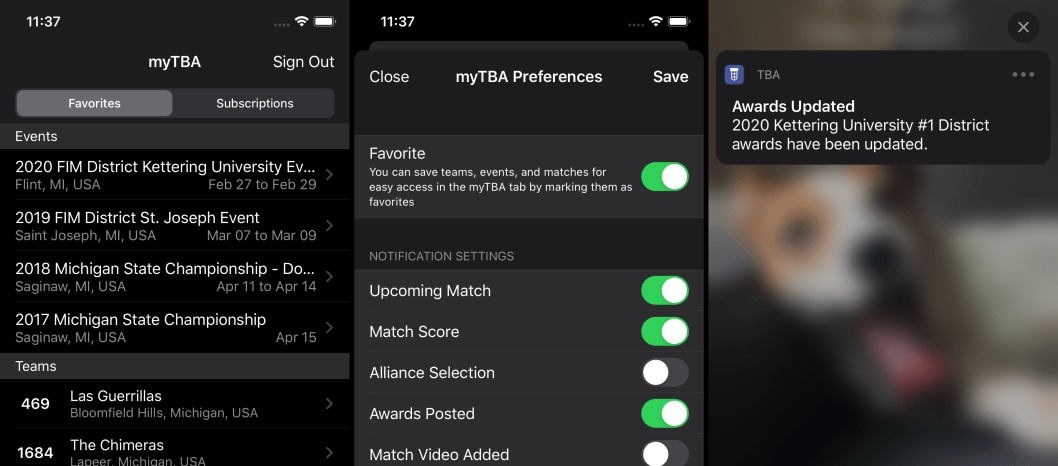Viewport: 1058px width, 466px height.
Task: Open chevron beside Las Guerrillas team
Action: click(329, 403)
